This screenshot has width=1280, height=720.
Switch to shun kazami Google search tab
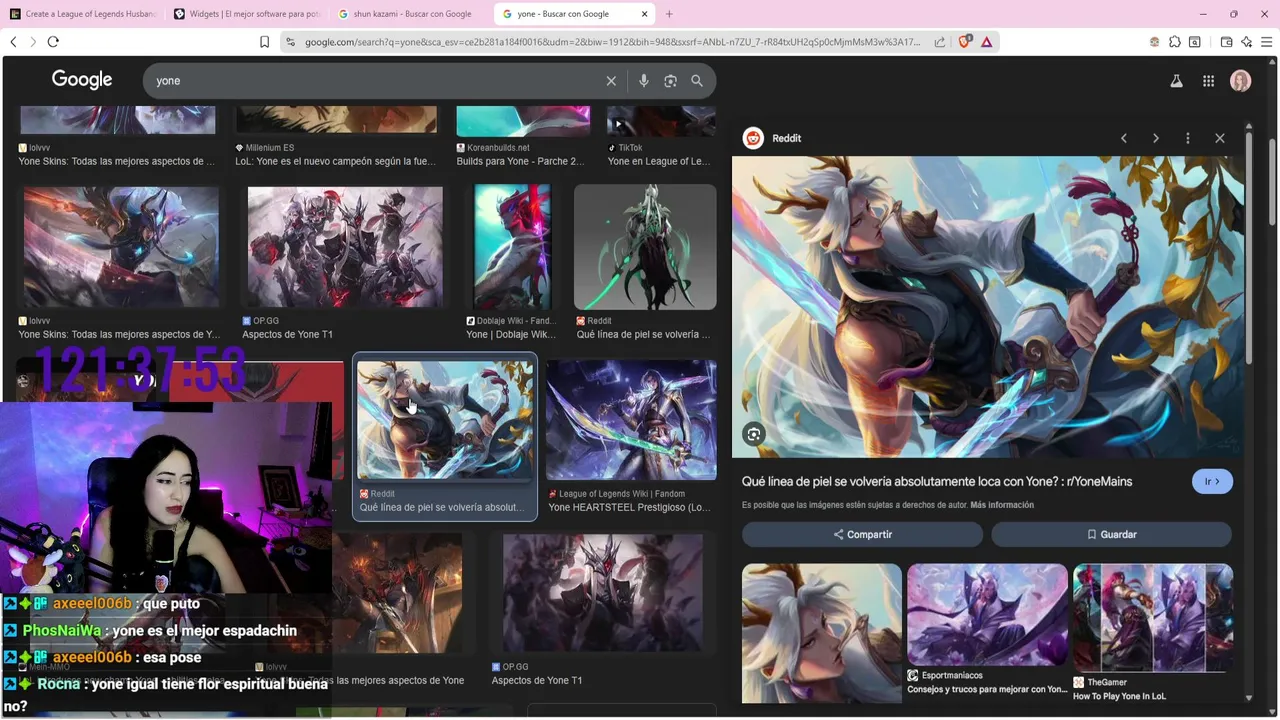[x=410, y=14]
